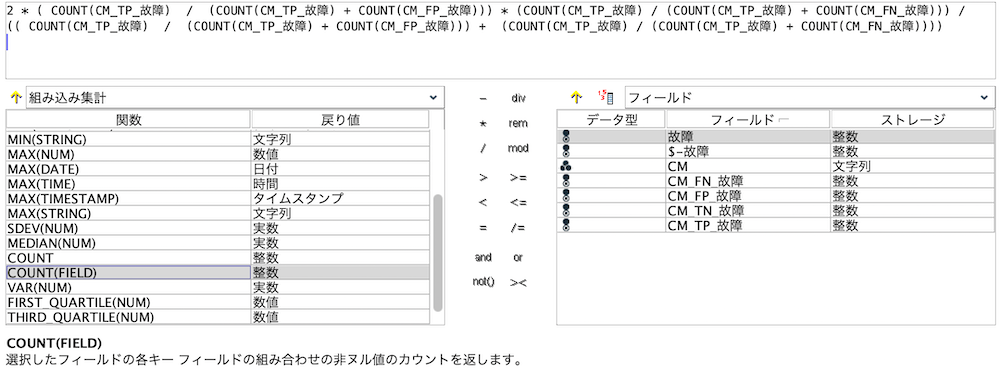Select data type icon for $-故障 row
Screen dimensions: 1000x383
pyautogui.click(x=566, y=151)
